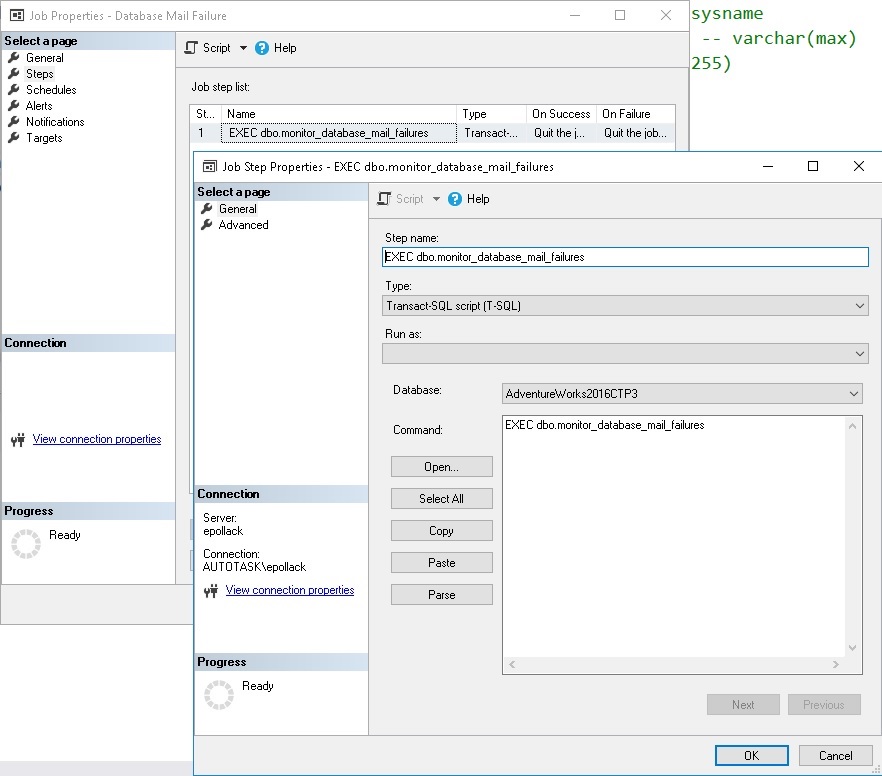The width and height of the screenshot is (882, 776).
Task: Open the Steps page in Job Properties
Action: [40, 74]
